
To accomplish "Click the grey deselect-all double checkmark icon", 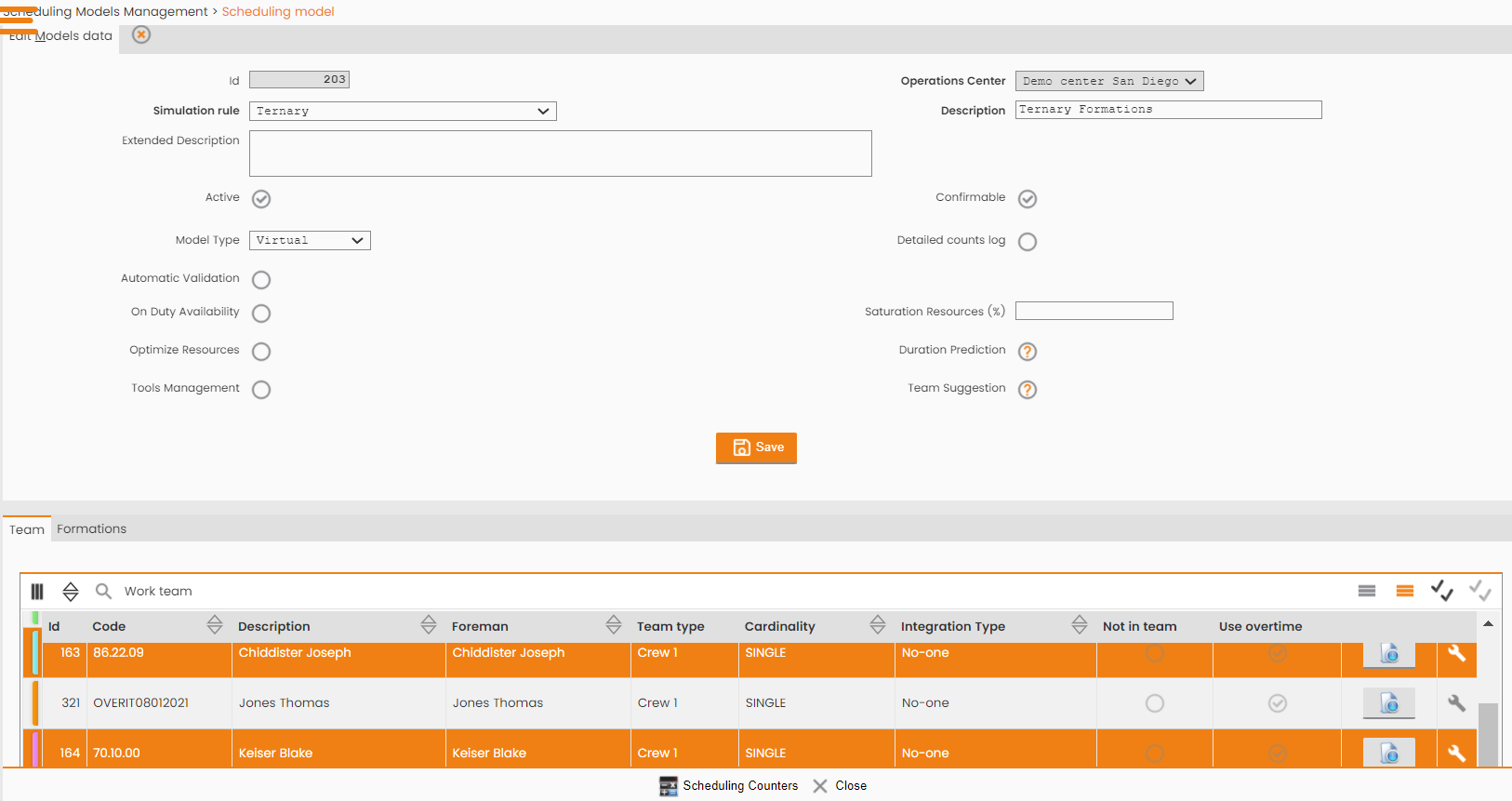I will pos(1480,591).
